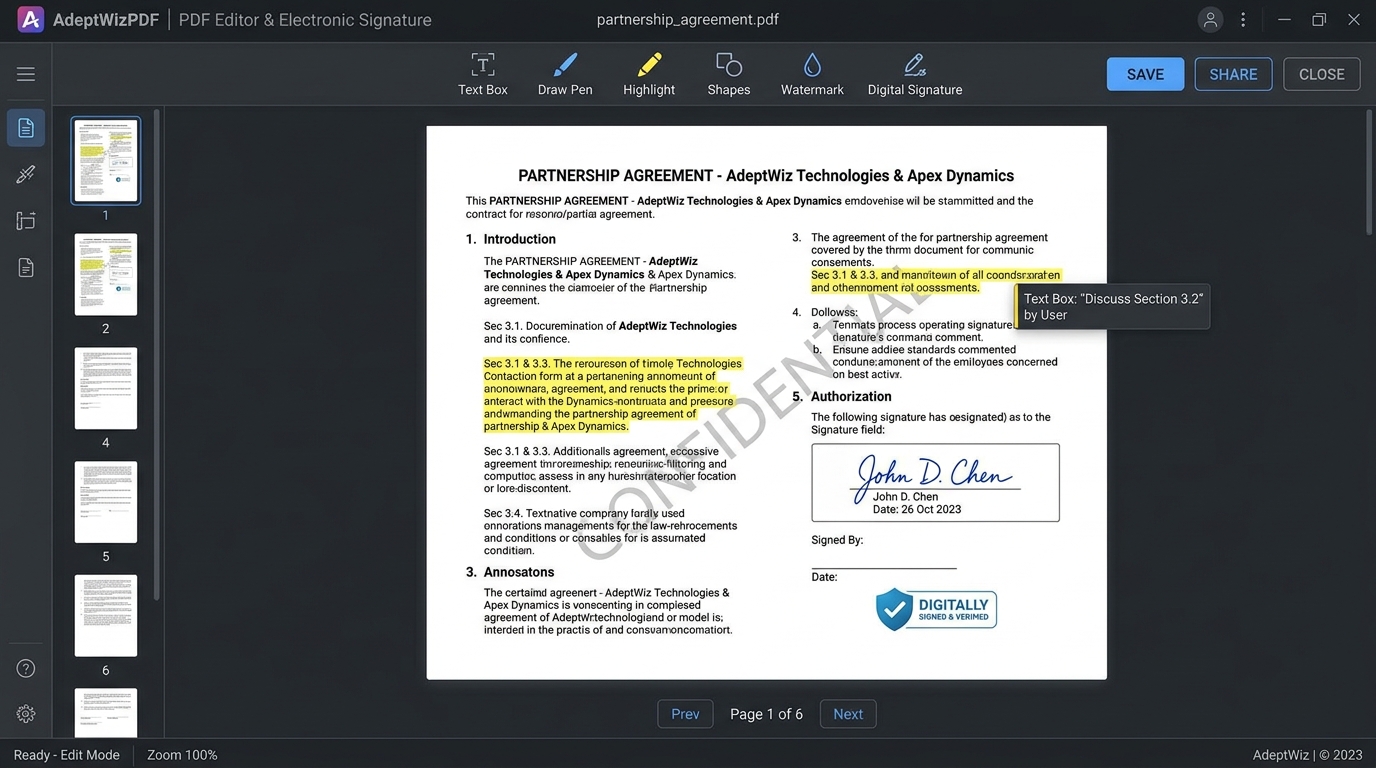Click the John D. Chen signature field
Viewport: 1376px width, 768px height.
click(935, 482)
